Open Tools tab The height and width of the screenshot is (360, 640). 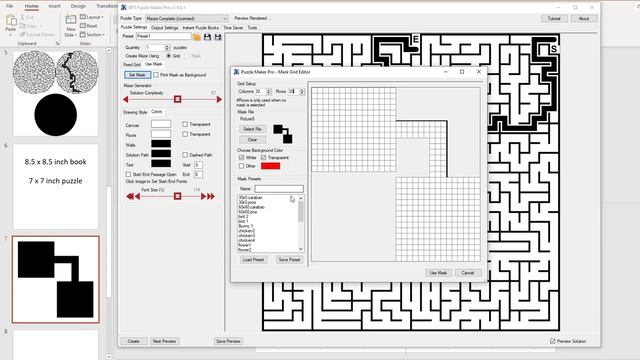coord(252,28)
